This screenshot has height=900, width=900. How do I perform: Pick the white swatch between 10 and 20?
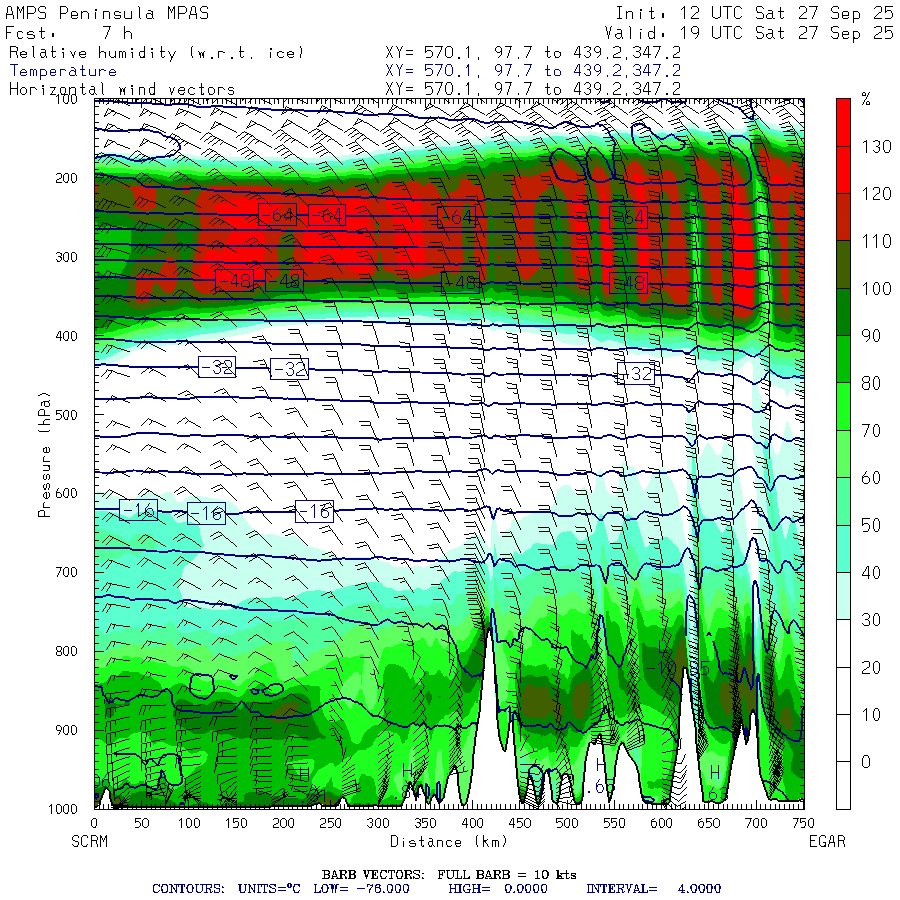coord(843,690)
